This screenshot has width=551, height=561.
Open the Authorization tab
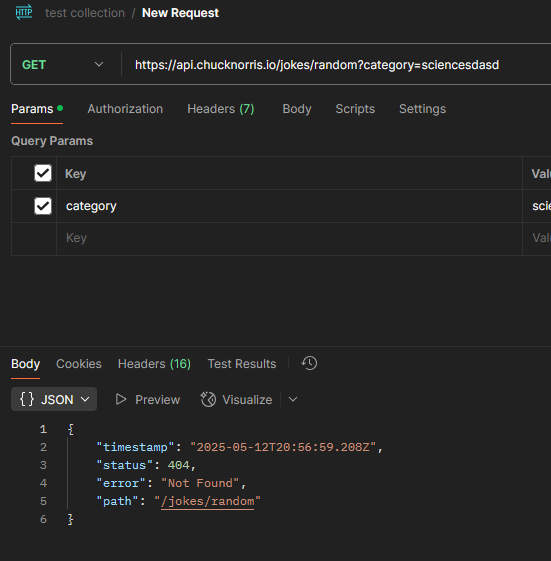(125, 109)
